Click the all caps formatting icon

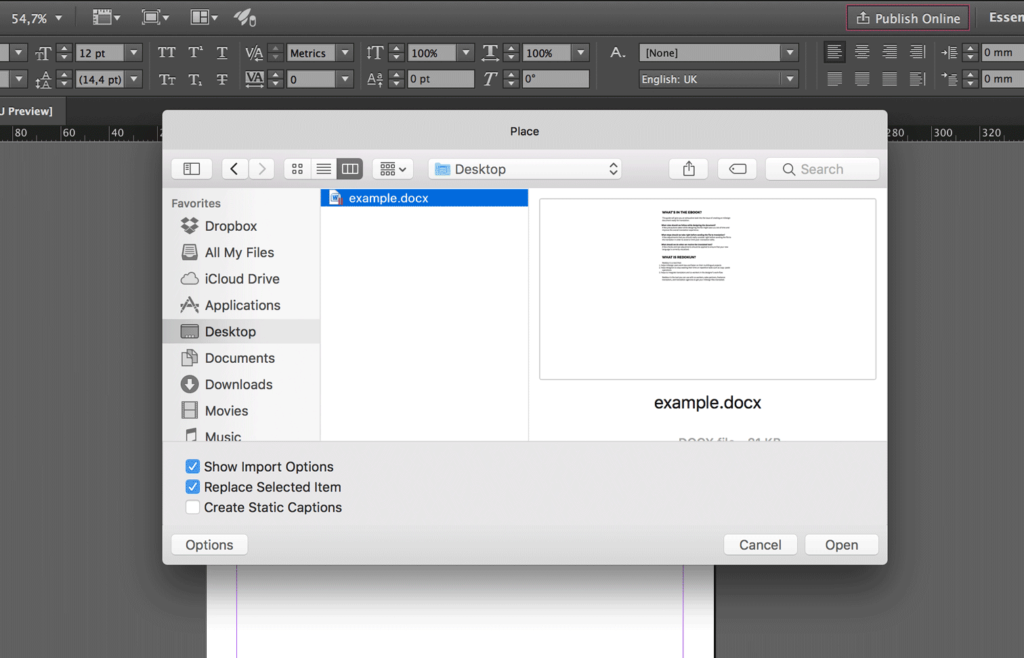click(x=168, y=52)
